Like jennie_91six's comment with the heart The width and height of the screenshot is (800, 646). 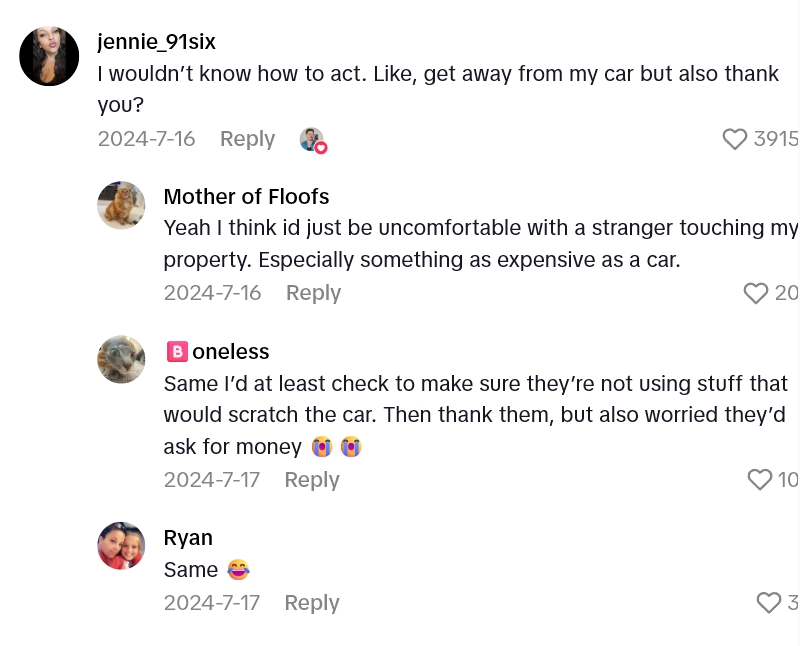click(x=735, y=139)
